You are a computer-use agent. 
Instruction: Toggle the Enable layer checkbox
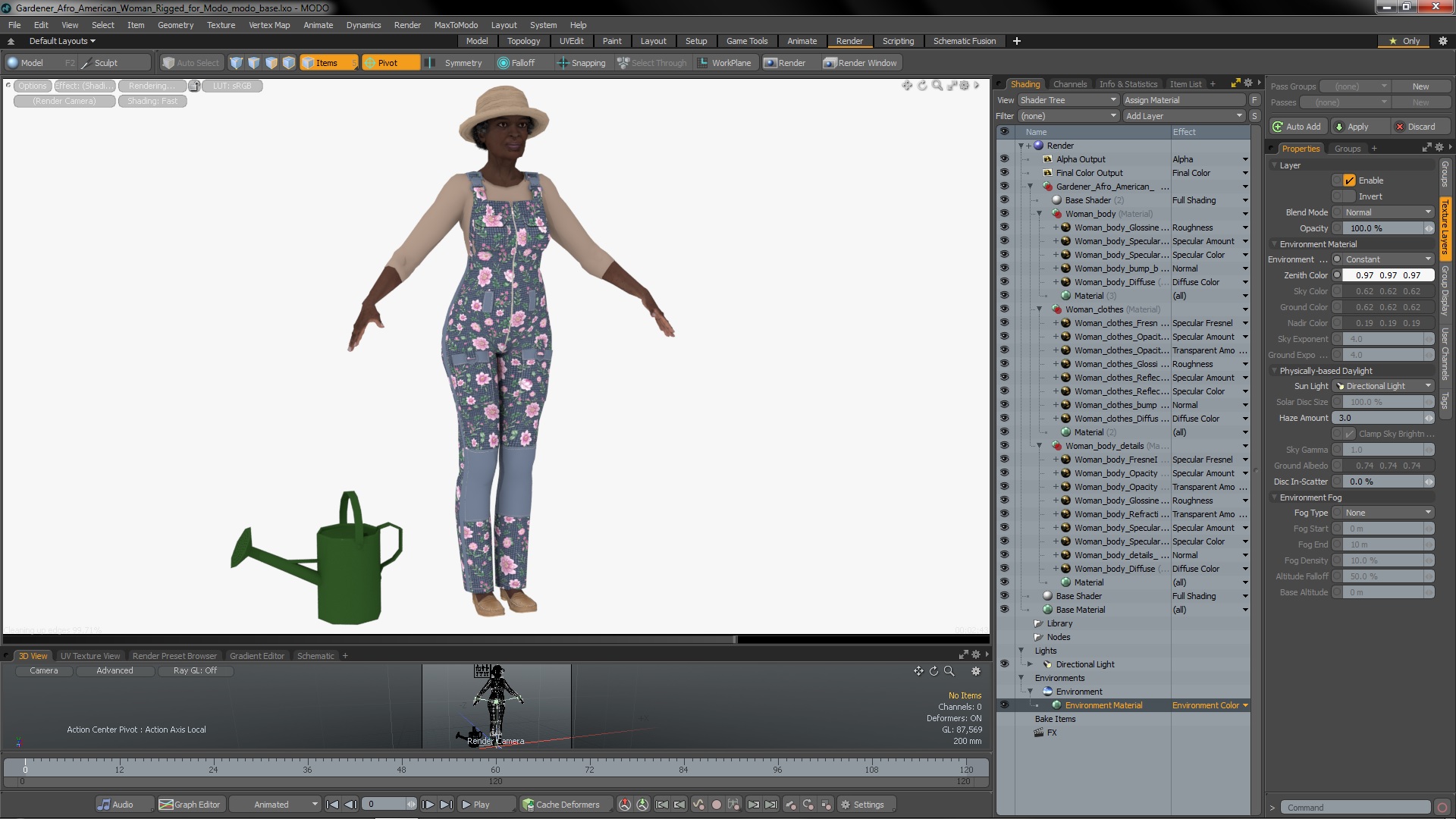tap(1349, 180)
